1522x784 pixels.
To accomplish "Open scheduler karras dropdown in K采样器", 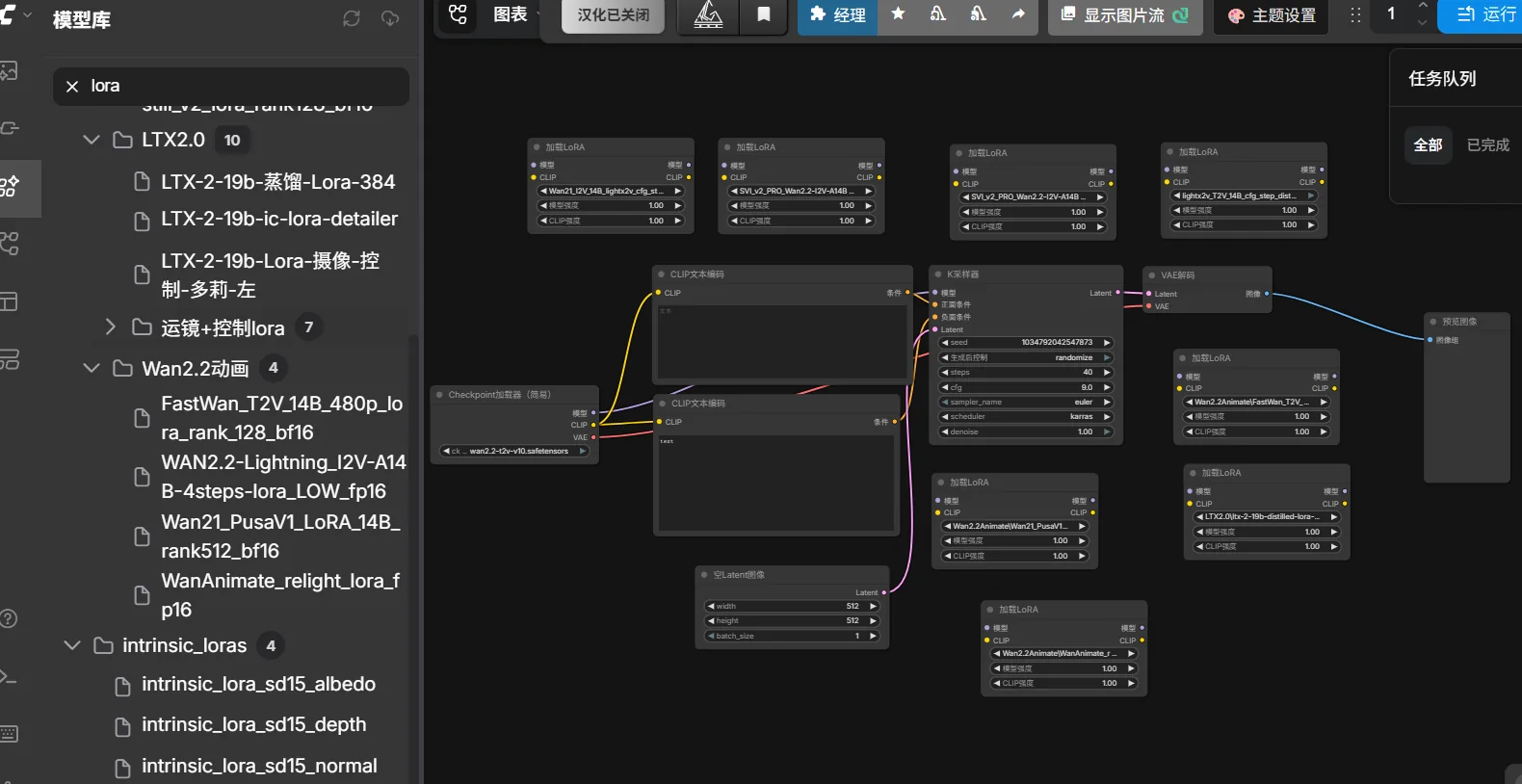I will pyautogui.click(x=1026, y=417).
